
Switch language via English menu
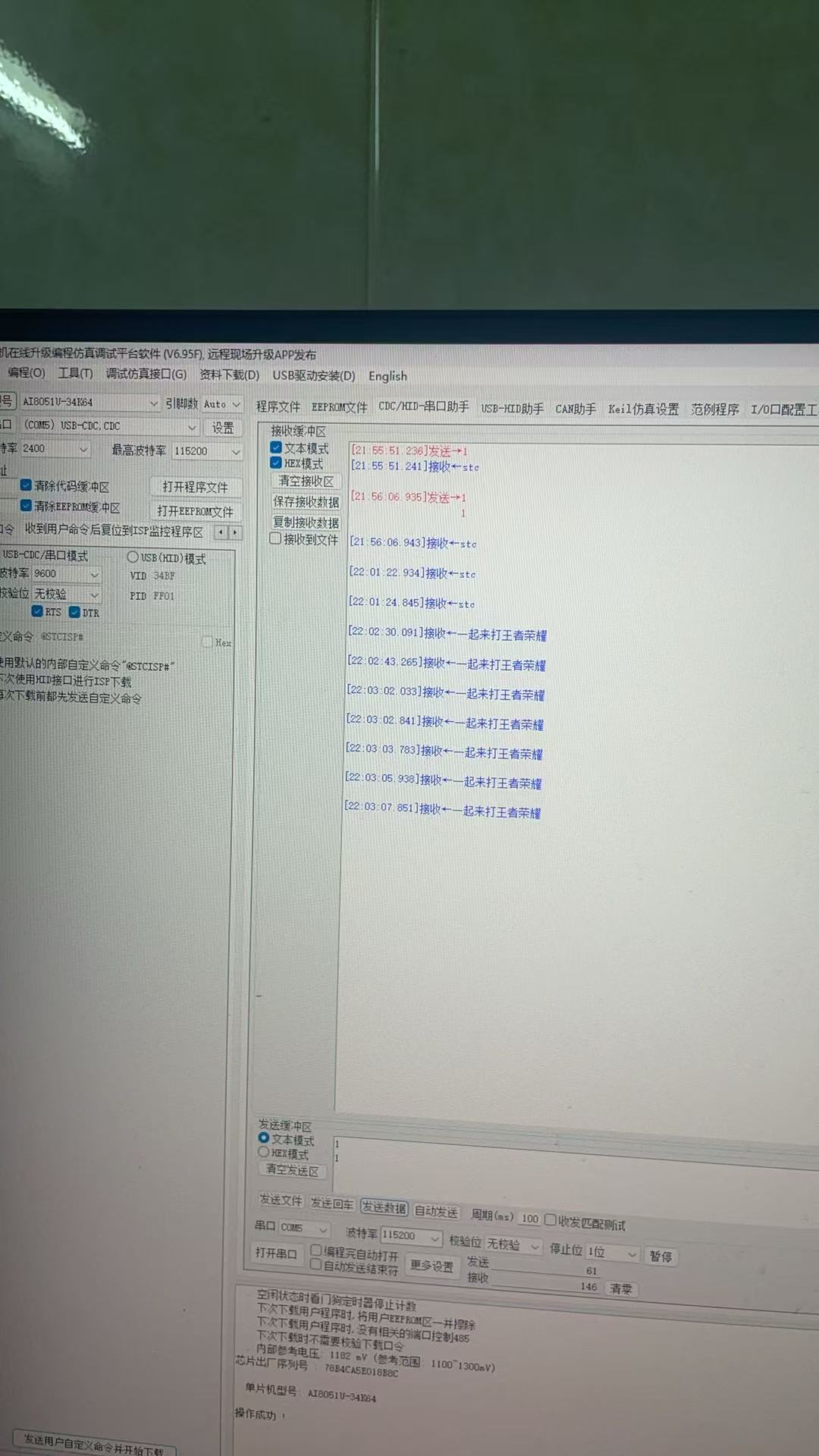pos(388,376)
